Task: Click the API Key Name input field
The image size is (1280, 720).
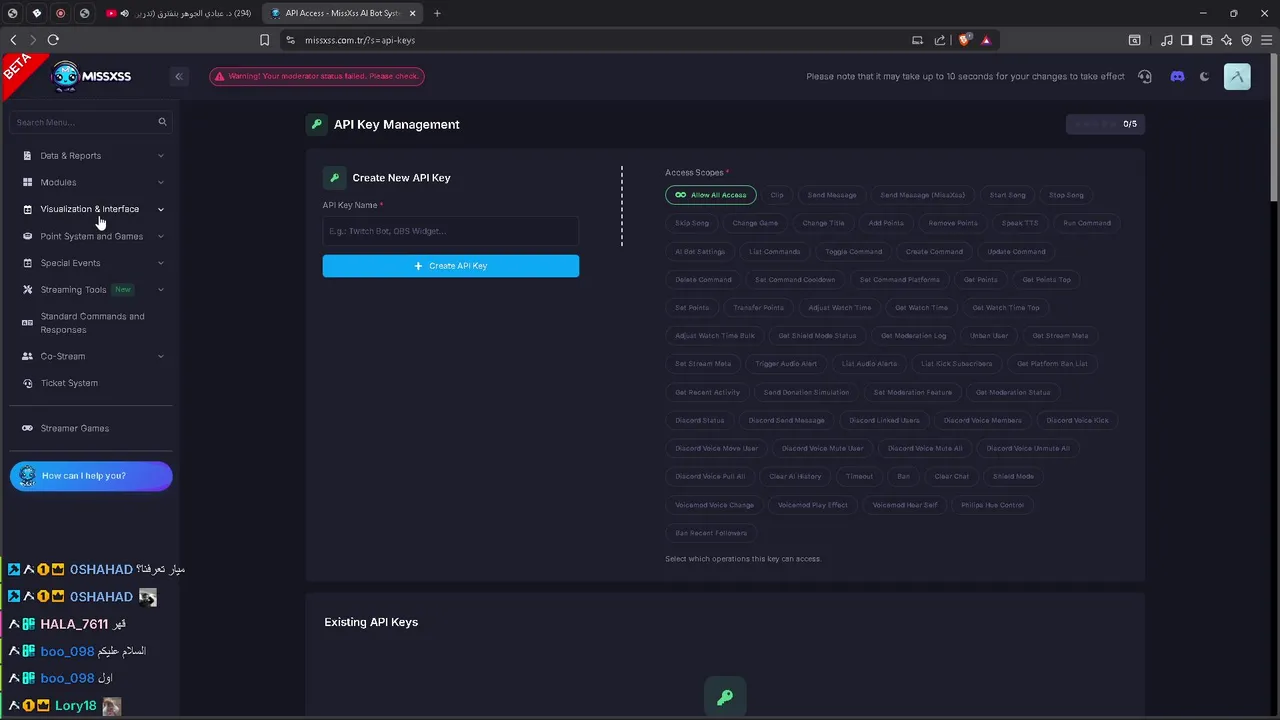Action: 450,231
